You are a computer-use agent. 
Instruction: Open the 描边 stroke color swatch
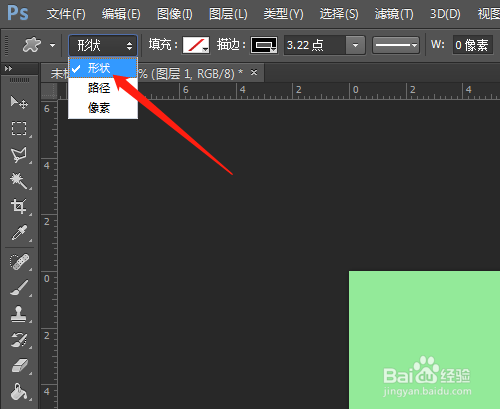(264, 45)
